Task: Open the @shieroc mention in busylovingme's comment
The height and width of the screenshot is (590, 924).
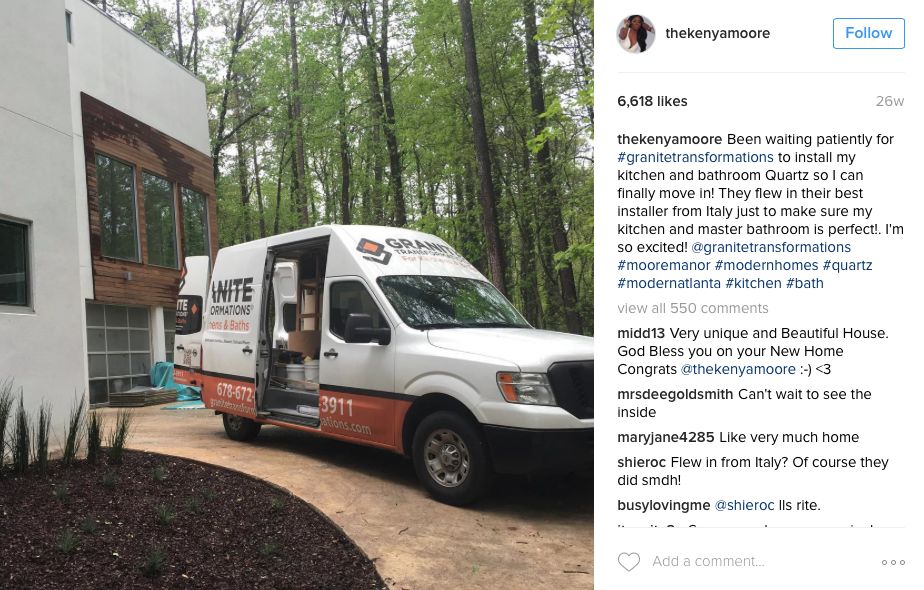Action: click(x=744, y=506)
